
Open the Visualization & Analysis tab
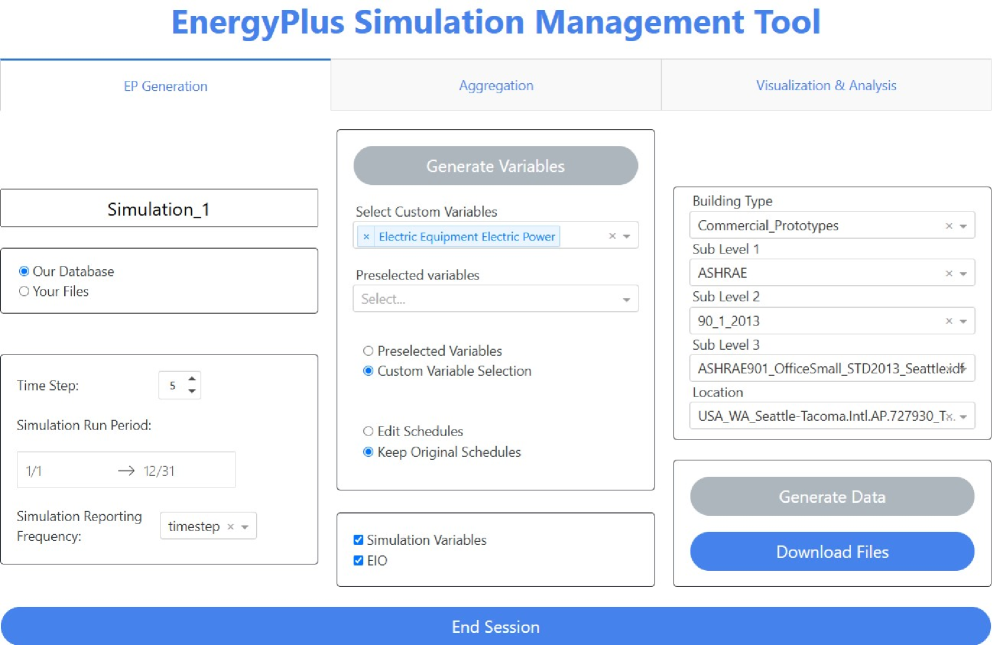[826, 85]
